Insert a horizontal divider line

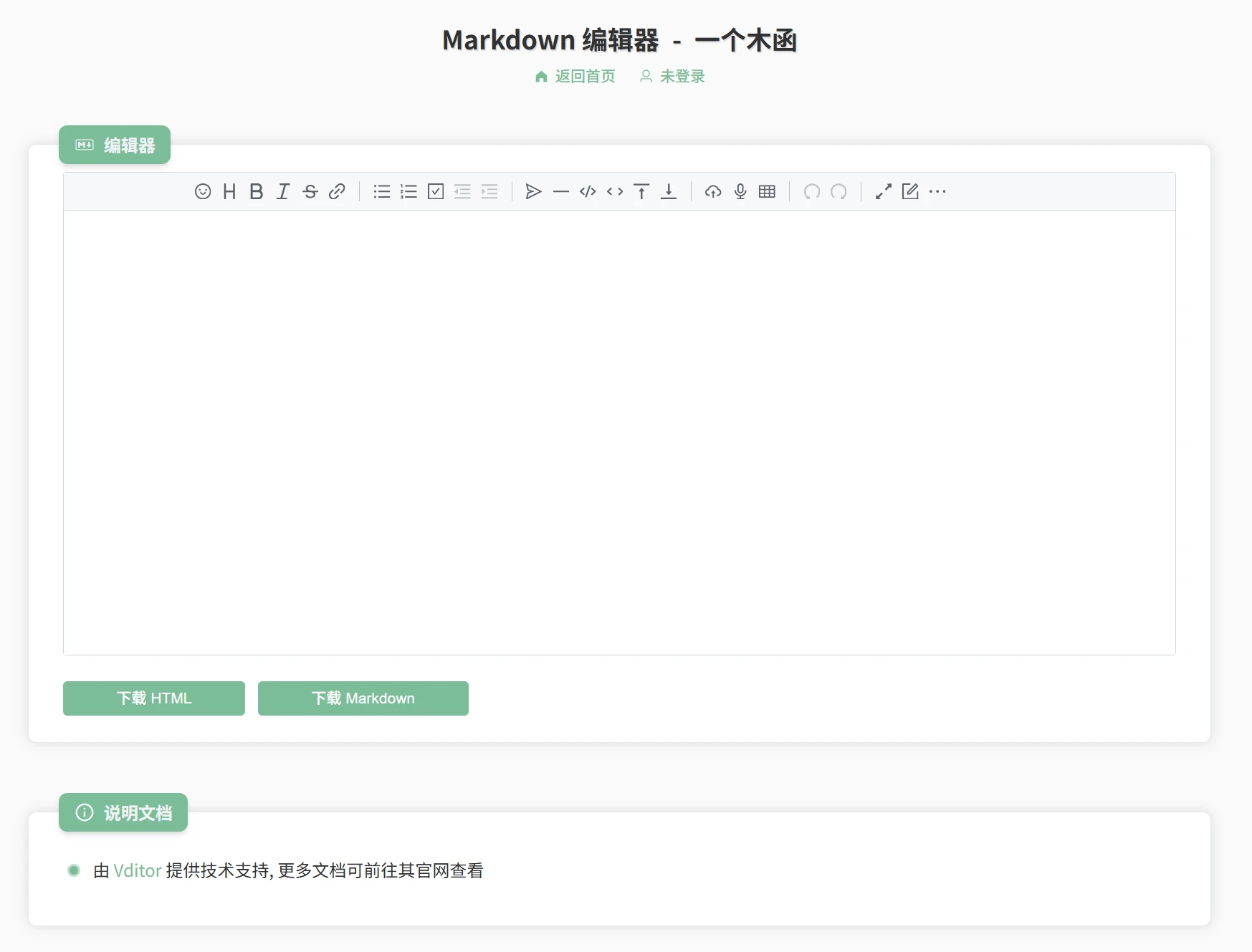tap(561, 191)
